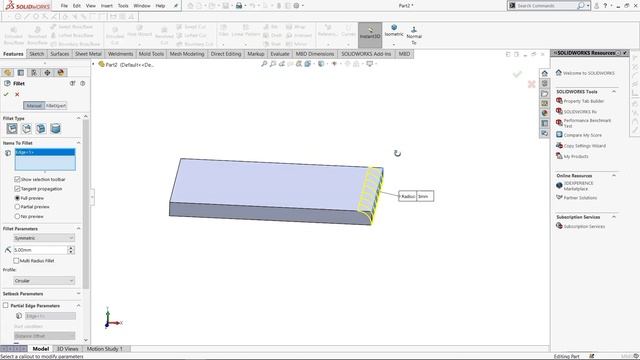Collapse the SOLIDWORKS Tools section

tap(614, 91)
